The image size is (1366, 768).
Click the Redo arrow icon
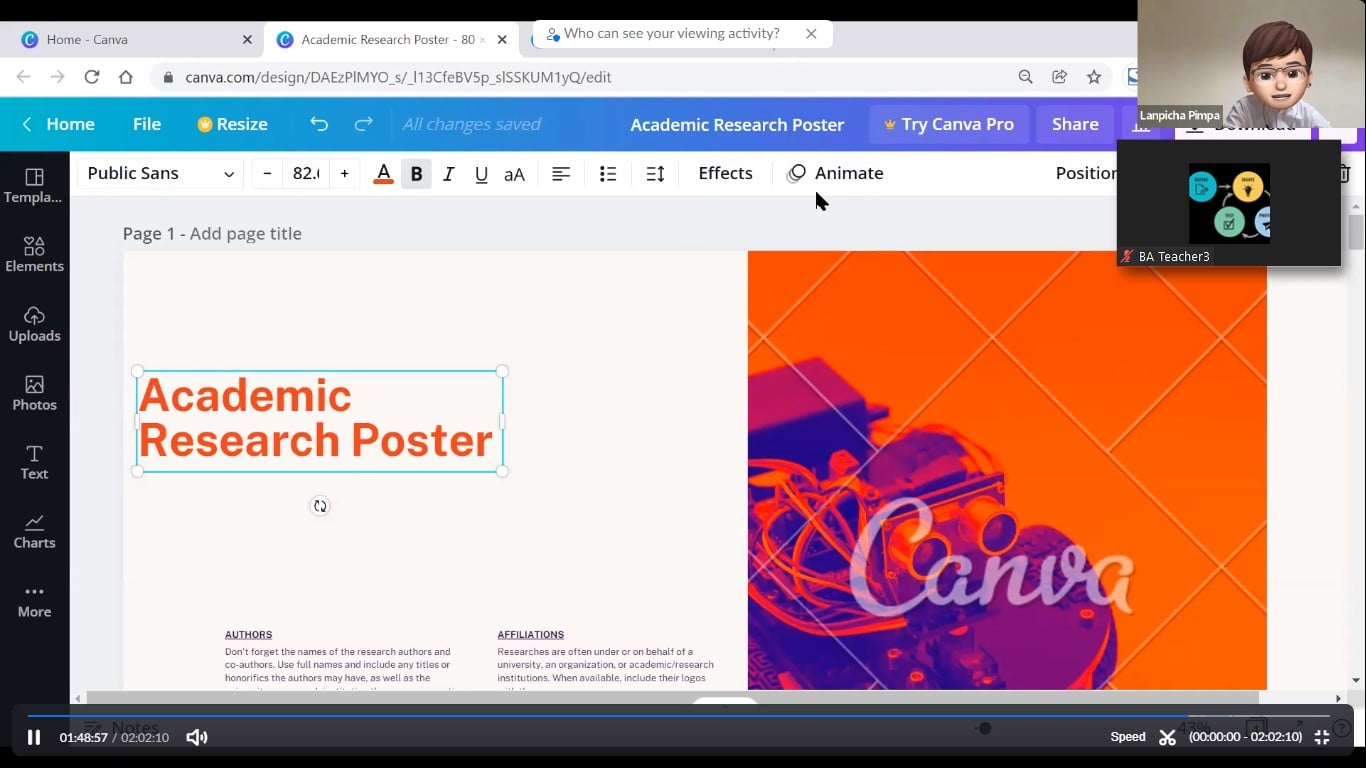pos(363,124)
